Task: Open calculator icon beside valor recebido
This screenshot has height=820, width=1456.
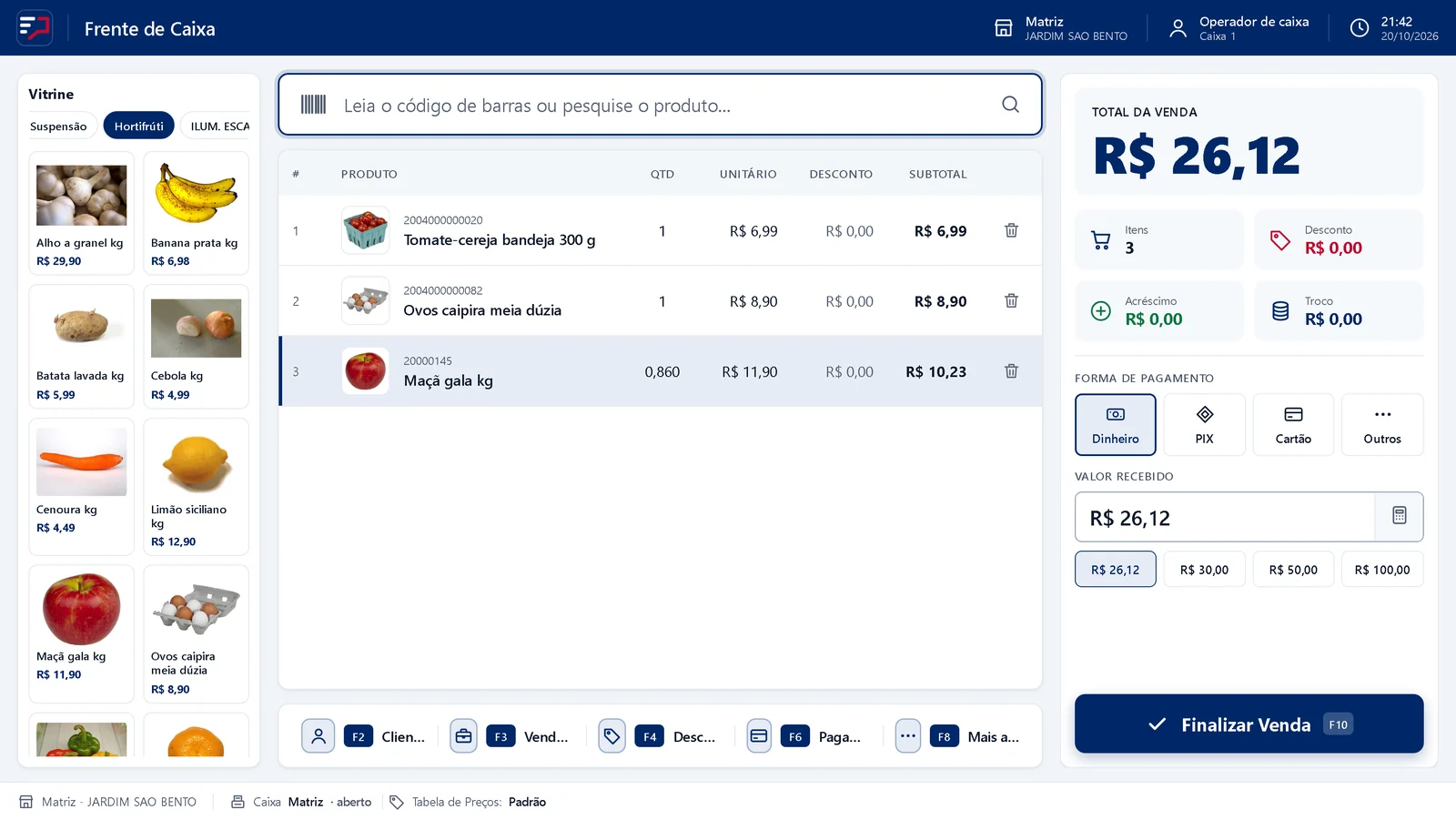Action: (x=1400, y=516)
